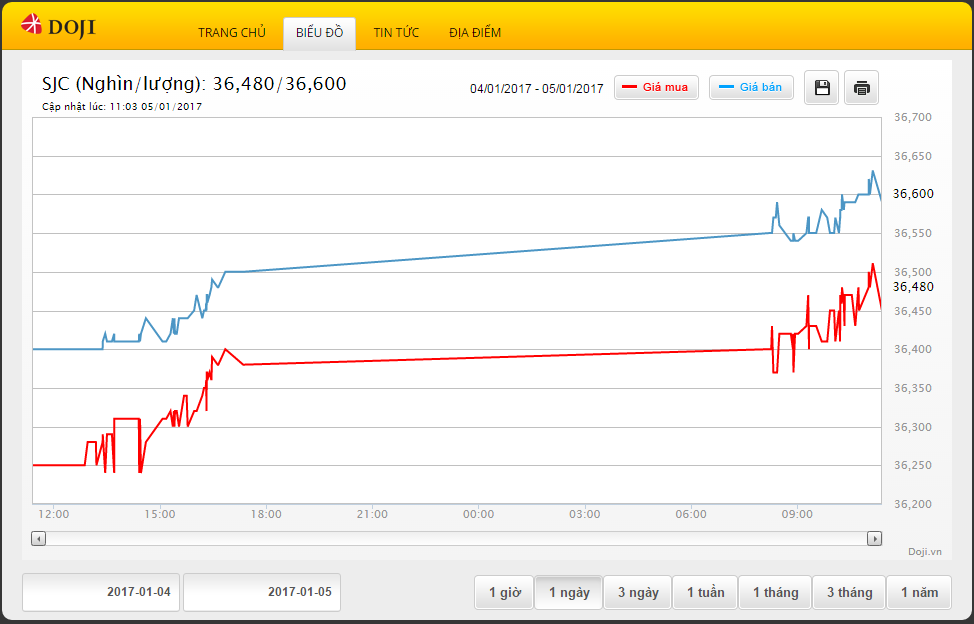Choose the 3 ngày time range
Image resolution: width=974 pixels, height=624 pixels.
[x=638, y=592]
